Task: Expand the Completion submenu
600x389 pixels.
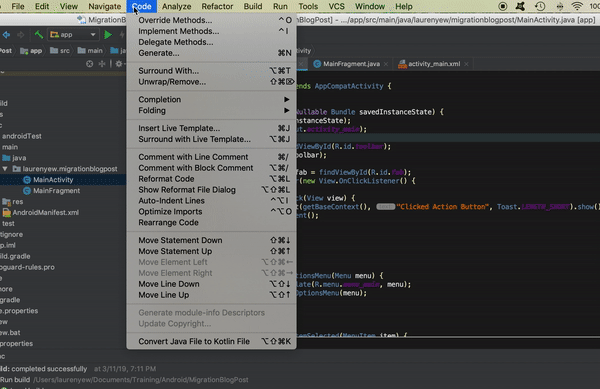Action: coord(211,99)
